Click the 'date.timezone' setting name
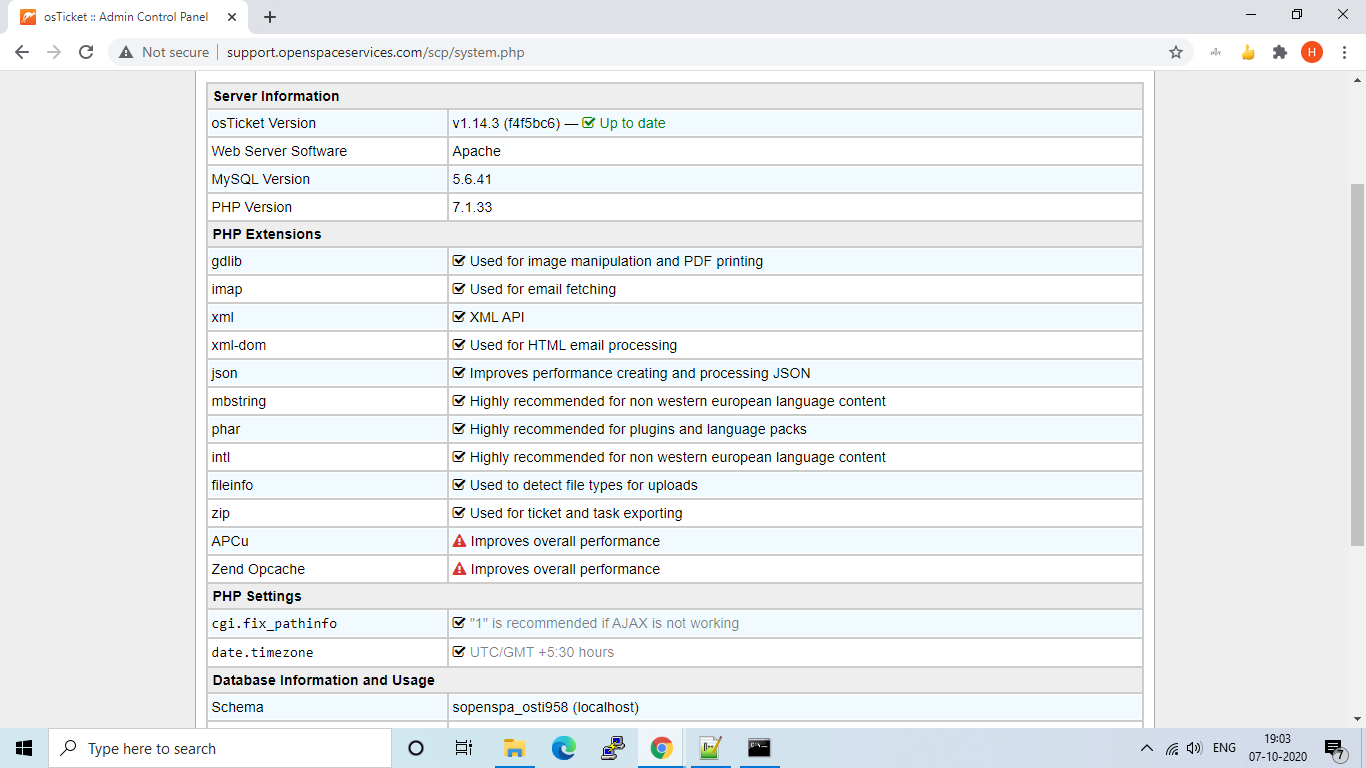This screenshot has height=768, width=1366. 262,652
